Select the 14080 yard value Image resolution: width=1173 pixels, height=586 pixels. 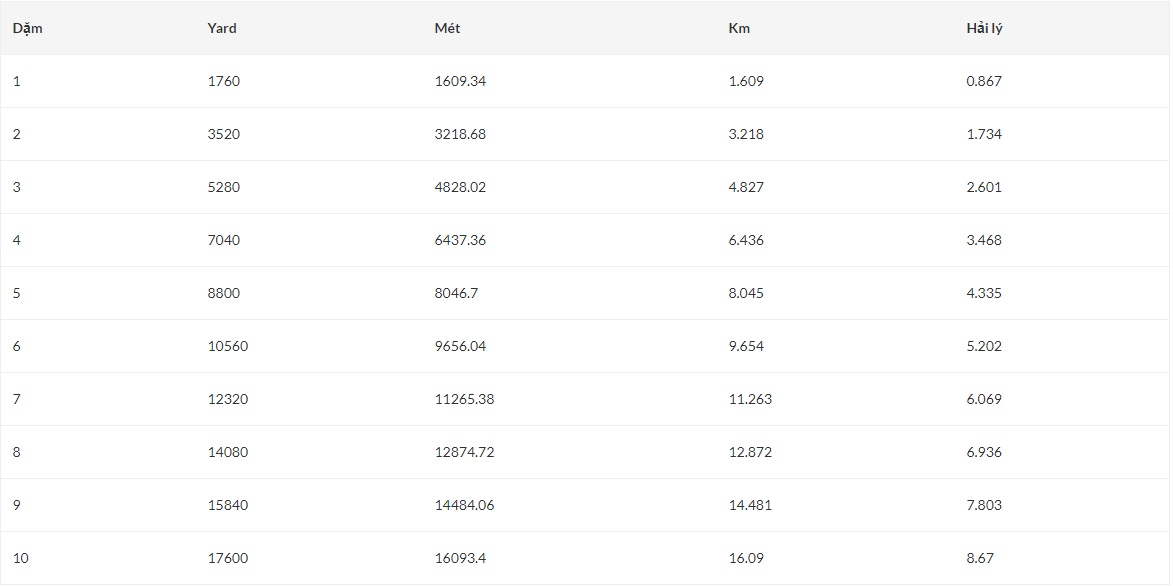(228, 452)
